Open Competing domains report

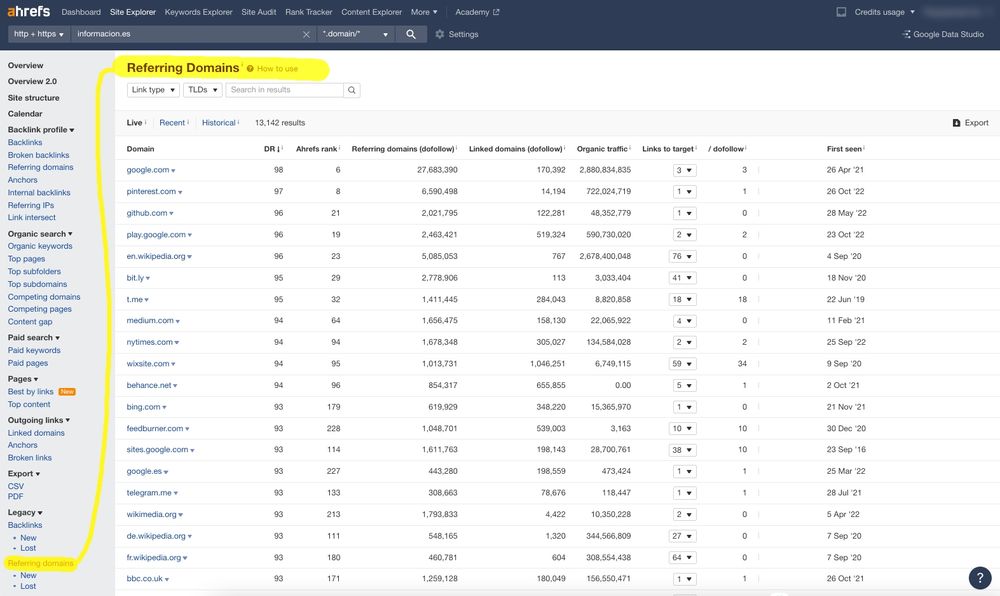pyautogui.click(x=44, y=297)
